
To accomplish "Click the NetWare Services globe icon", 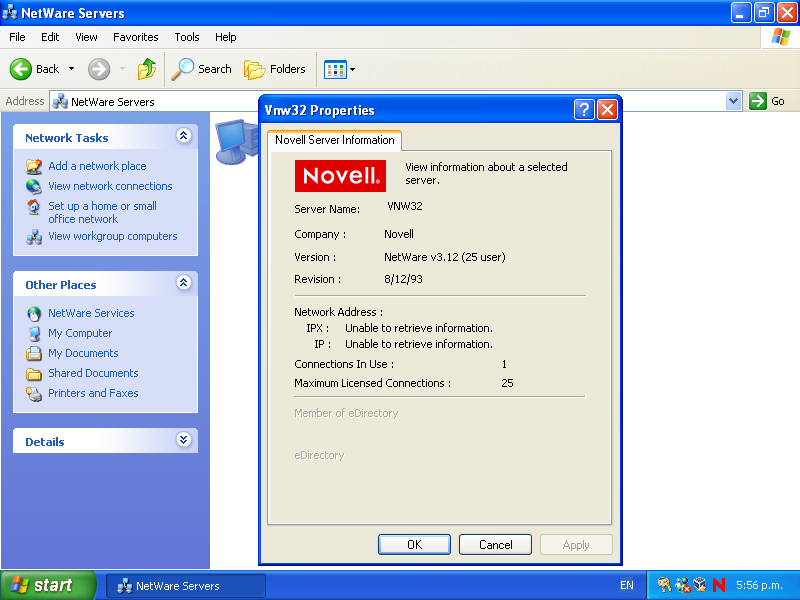I will click(34, 313).
